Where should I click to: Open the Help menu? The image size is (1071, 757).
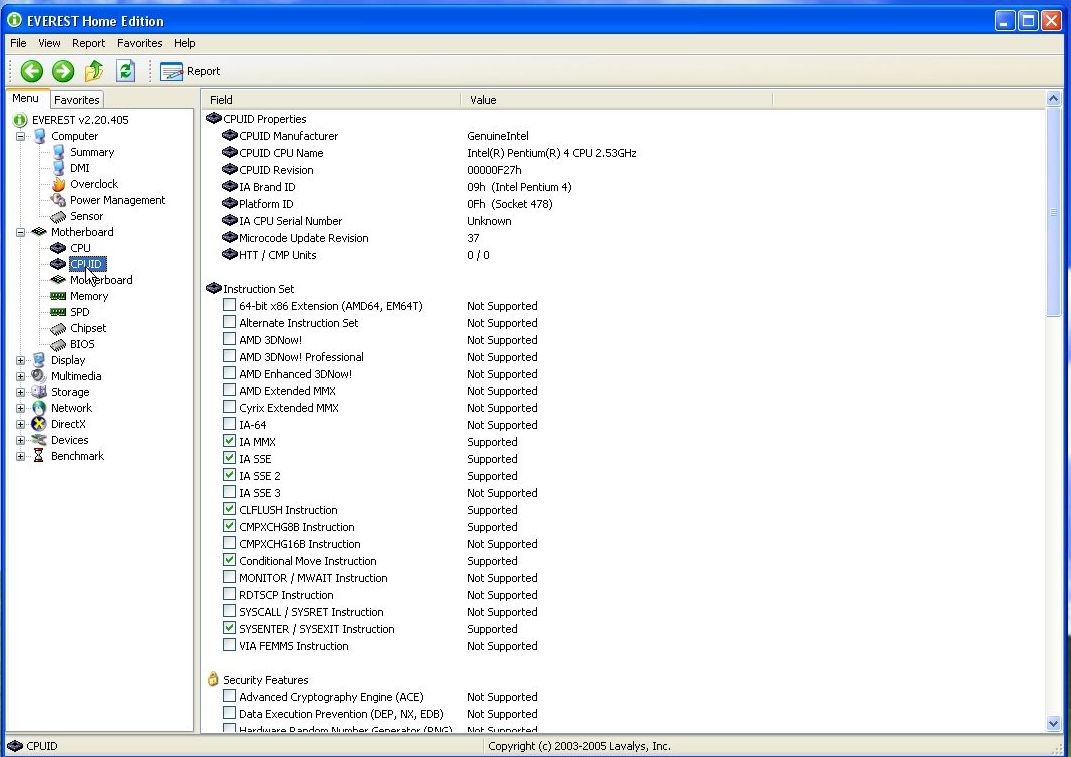coord(184,43)
